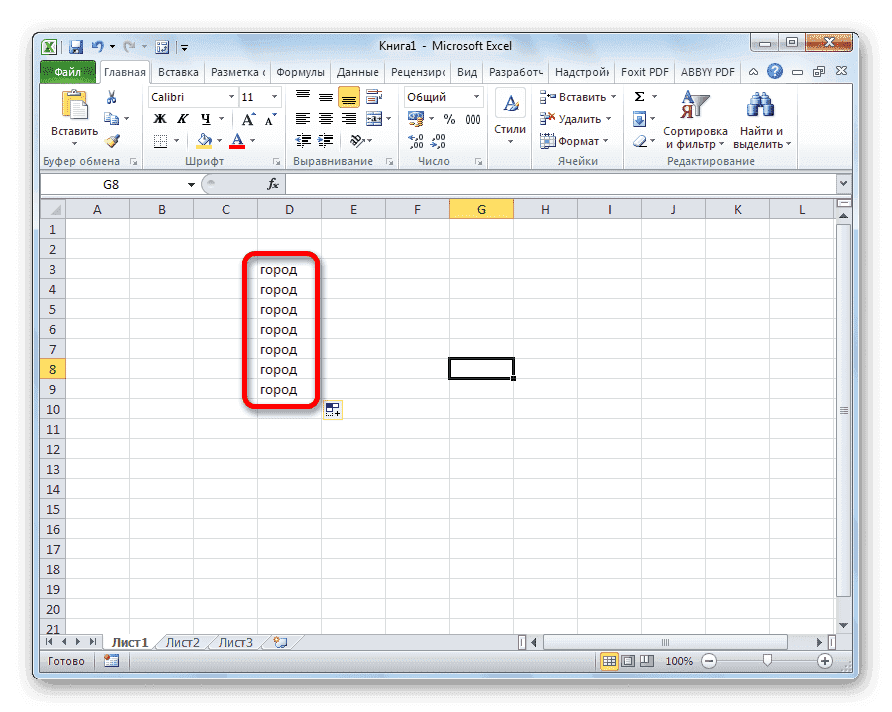Expand the fill color bucket dropdown arrow
The height and width of the screenshot is (712, 892).
point(218,140)
